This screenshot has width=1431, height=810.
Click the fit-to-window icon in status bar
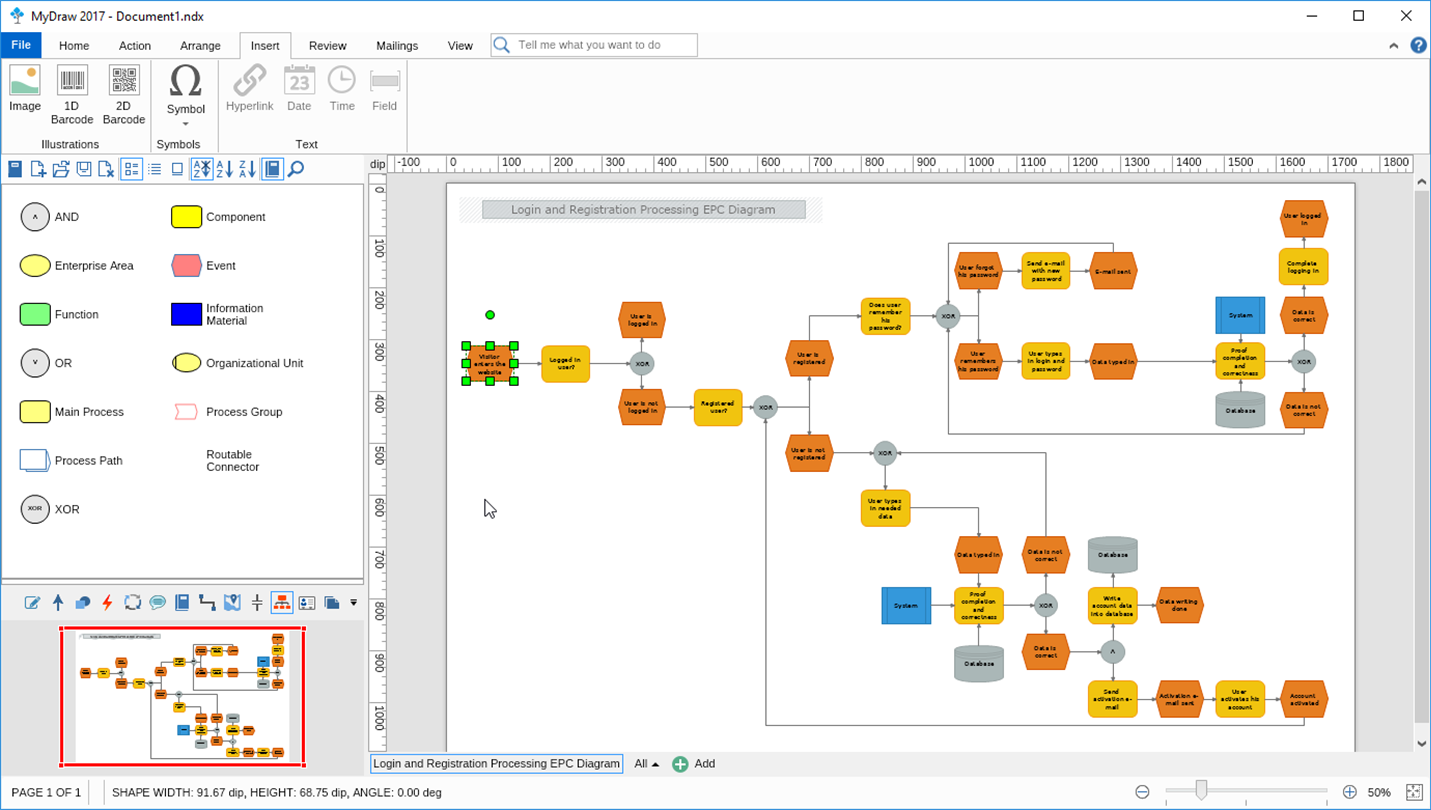tap(1415, 792)
